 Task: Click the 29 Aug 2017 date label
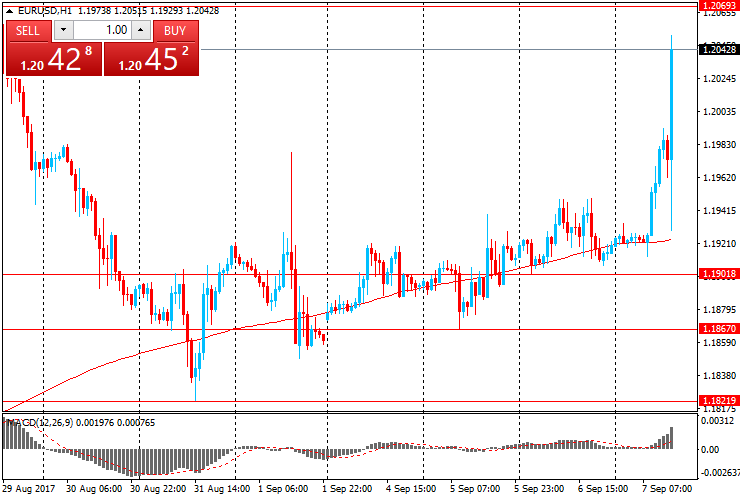pos(28,489)
